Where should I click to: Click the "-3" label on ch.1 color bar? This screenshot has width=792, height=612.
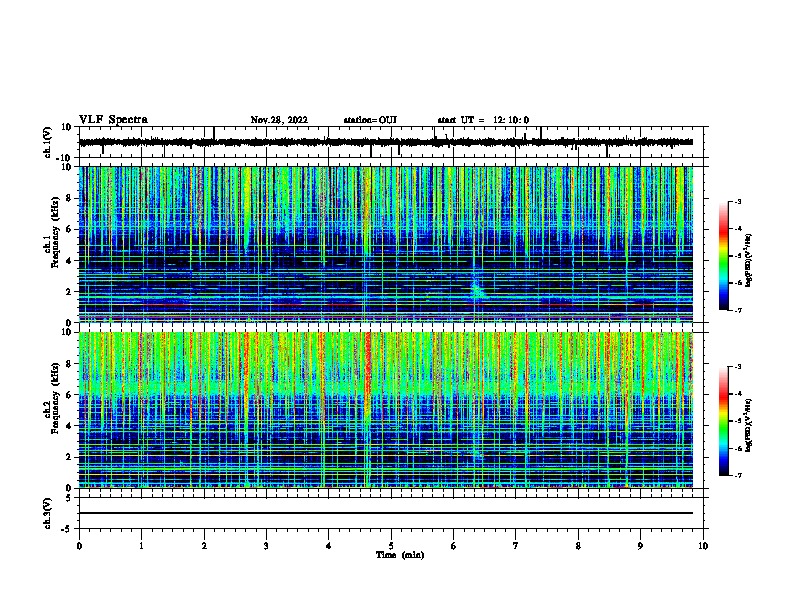pos(737,202)
